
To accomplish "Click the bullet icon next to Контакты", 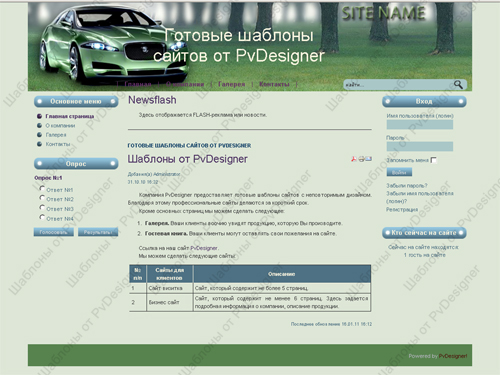I will pos(39,144).
